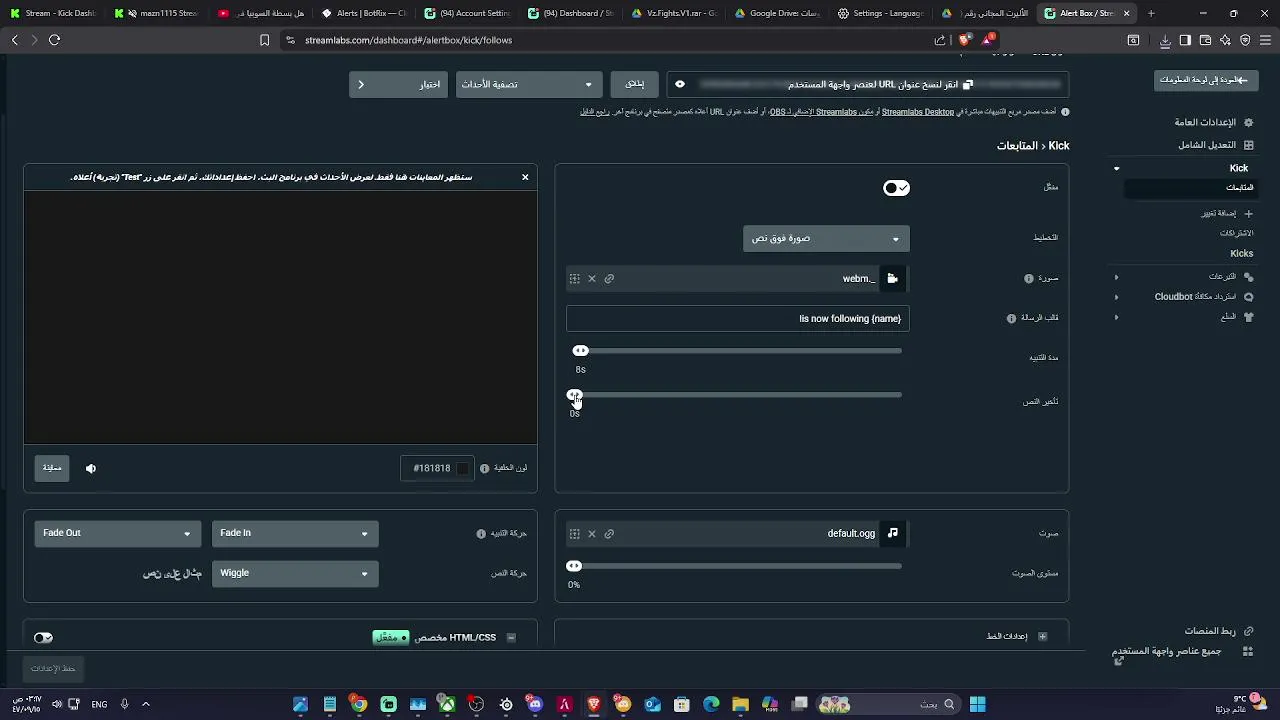Expand Cloudbot redemption sidebar section arrow
1280x720 pixels.
tap(1116, 297)
